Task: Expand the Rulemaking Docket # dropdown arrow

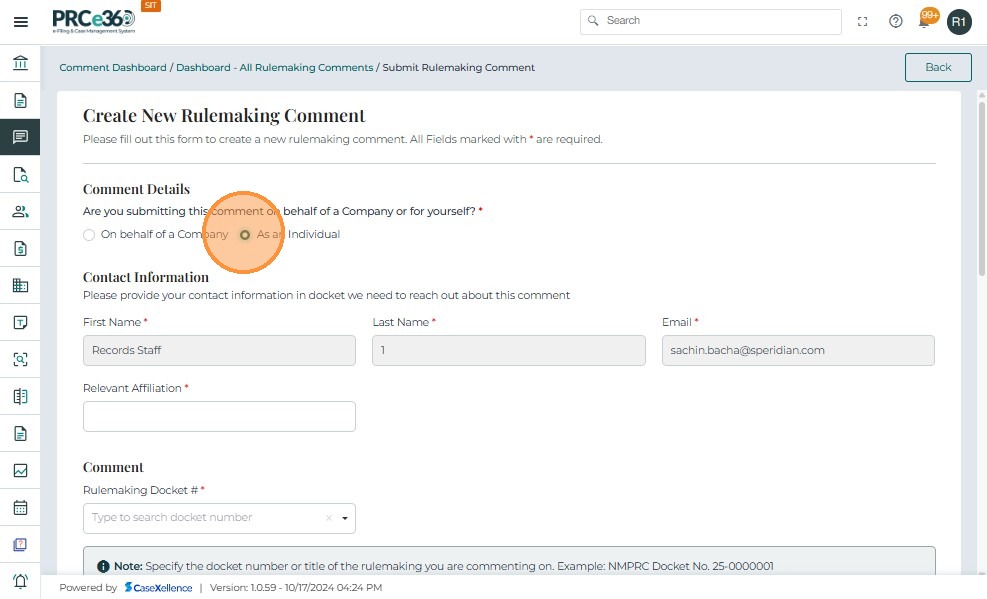Action: tap(345, 518)
